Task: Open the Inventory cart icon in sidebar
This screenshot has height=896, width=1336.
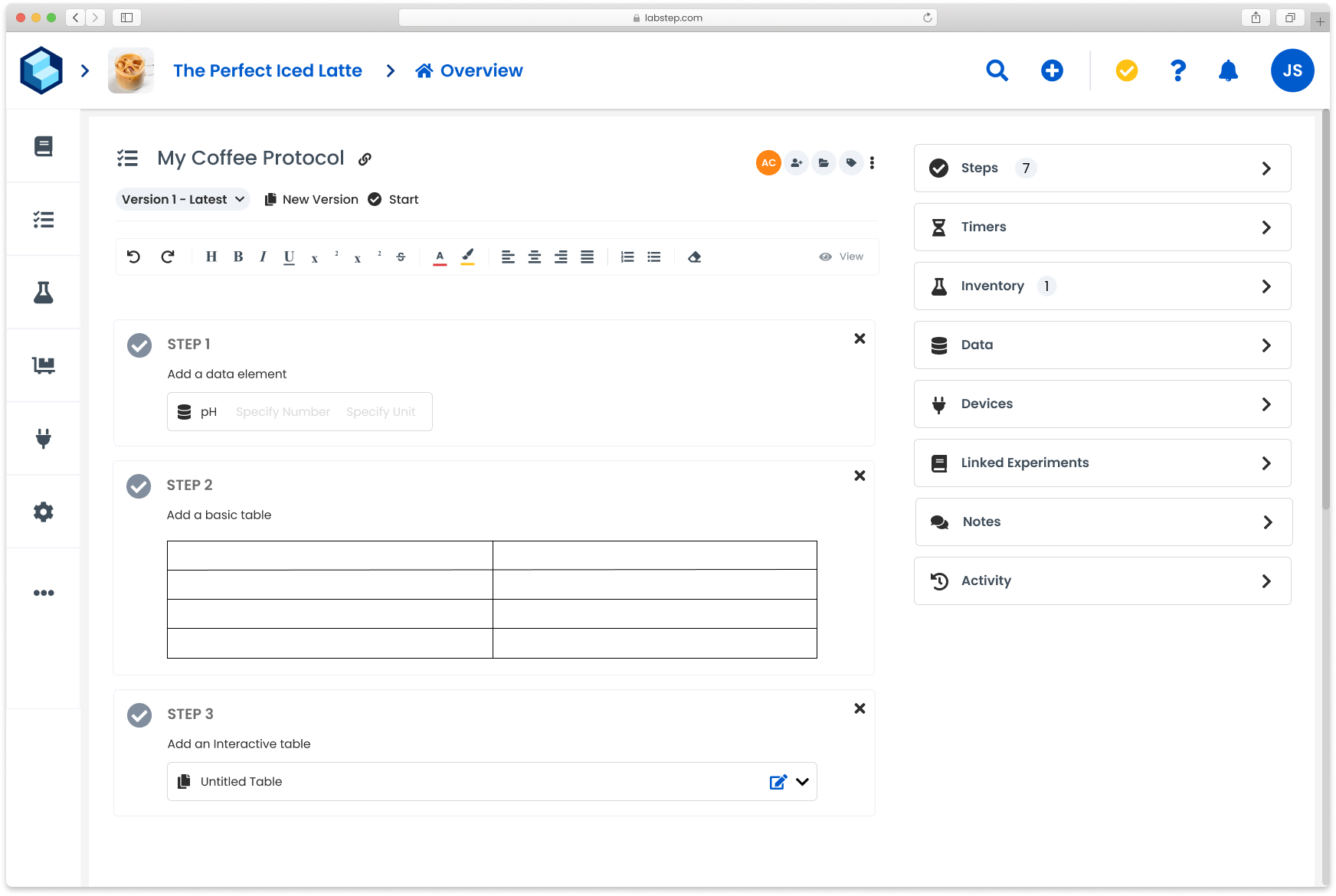Action: point(44,365)
